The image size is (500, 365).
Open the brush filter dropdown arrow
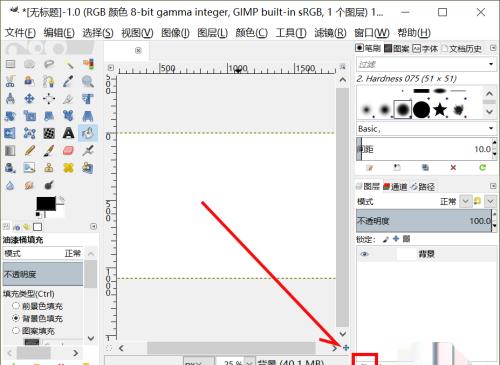pos(491,64)
